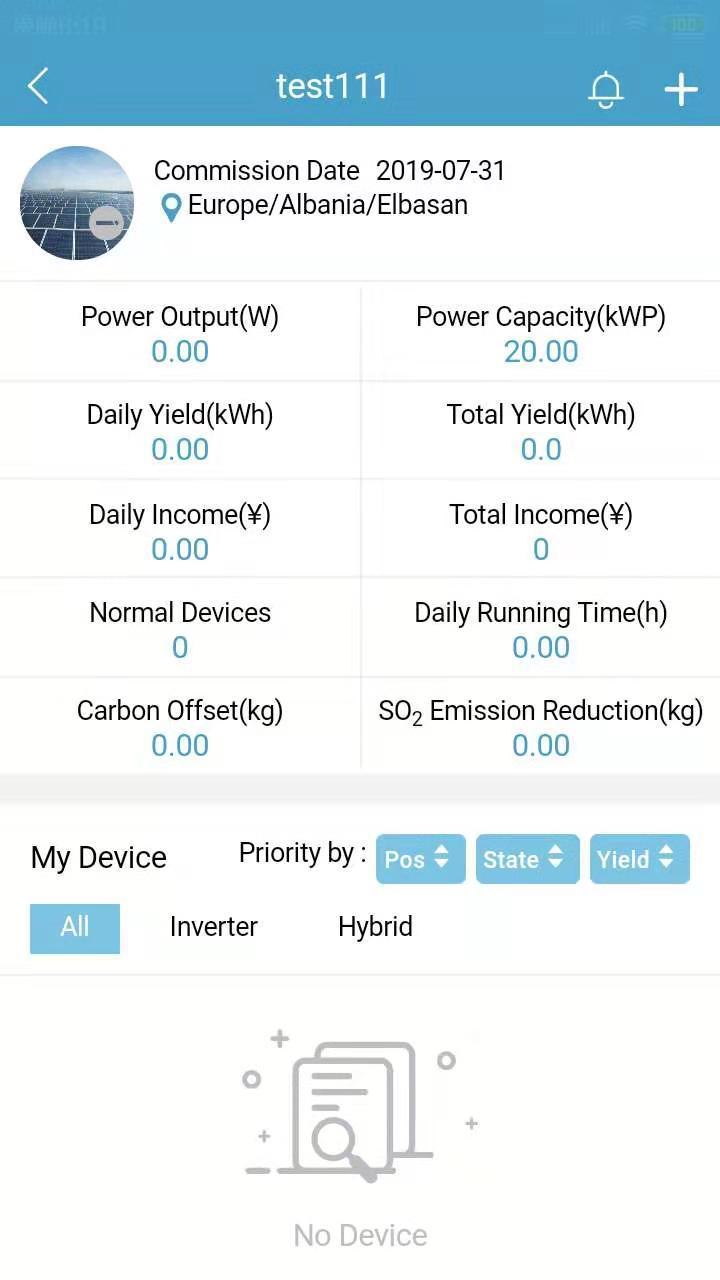720x1280 pixels.
Task: Tap the Europe/Albania/Elbasan location text
Action: point(328,205)
